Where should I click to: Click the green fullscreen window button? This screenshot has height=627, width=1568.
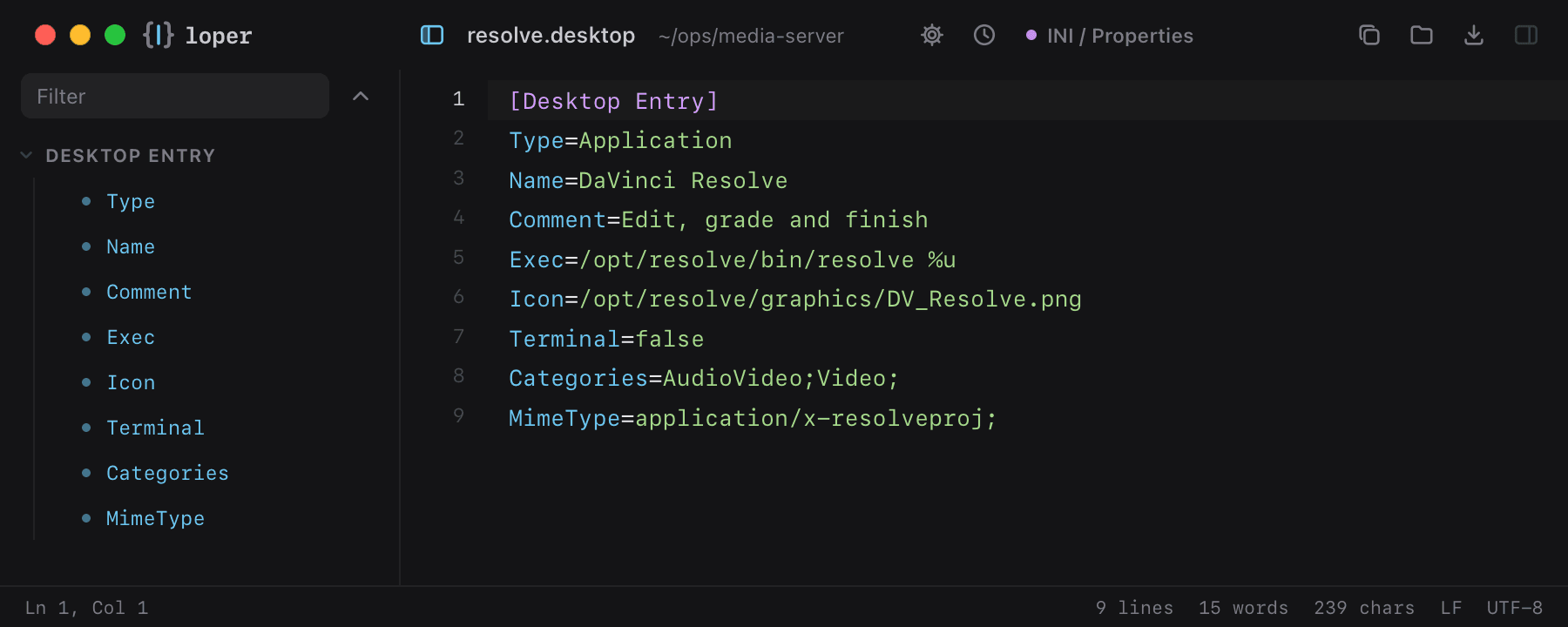115,35
